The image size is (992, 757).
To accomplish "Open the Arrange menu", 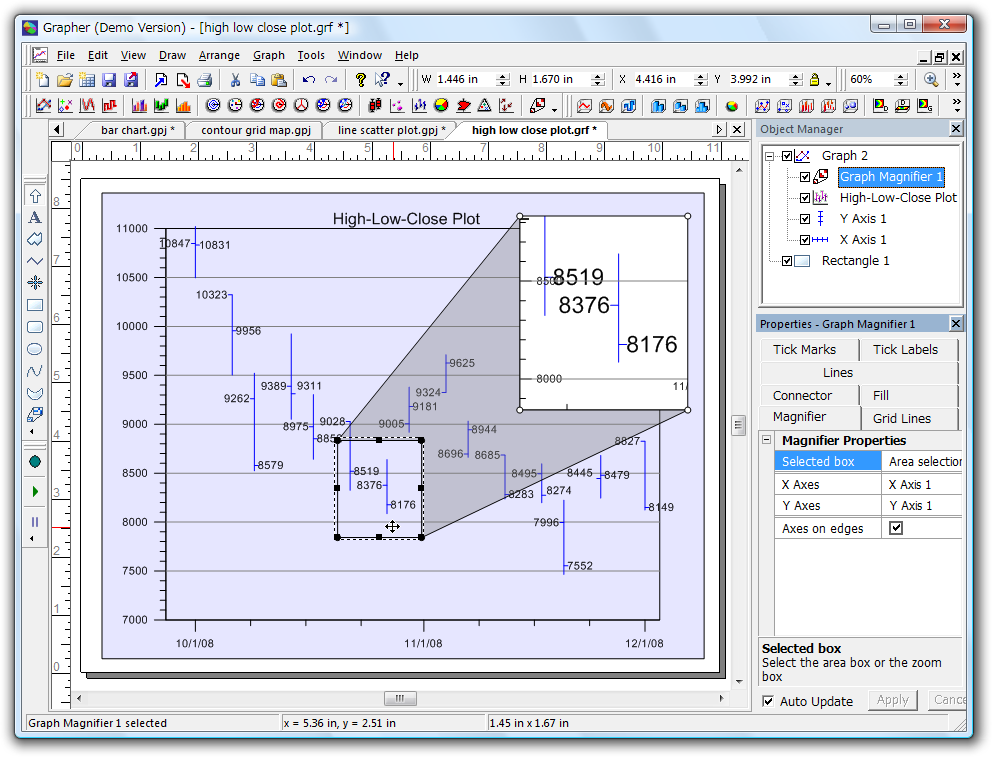I will tap(219, 55).
